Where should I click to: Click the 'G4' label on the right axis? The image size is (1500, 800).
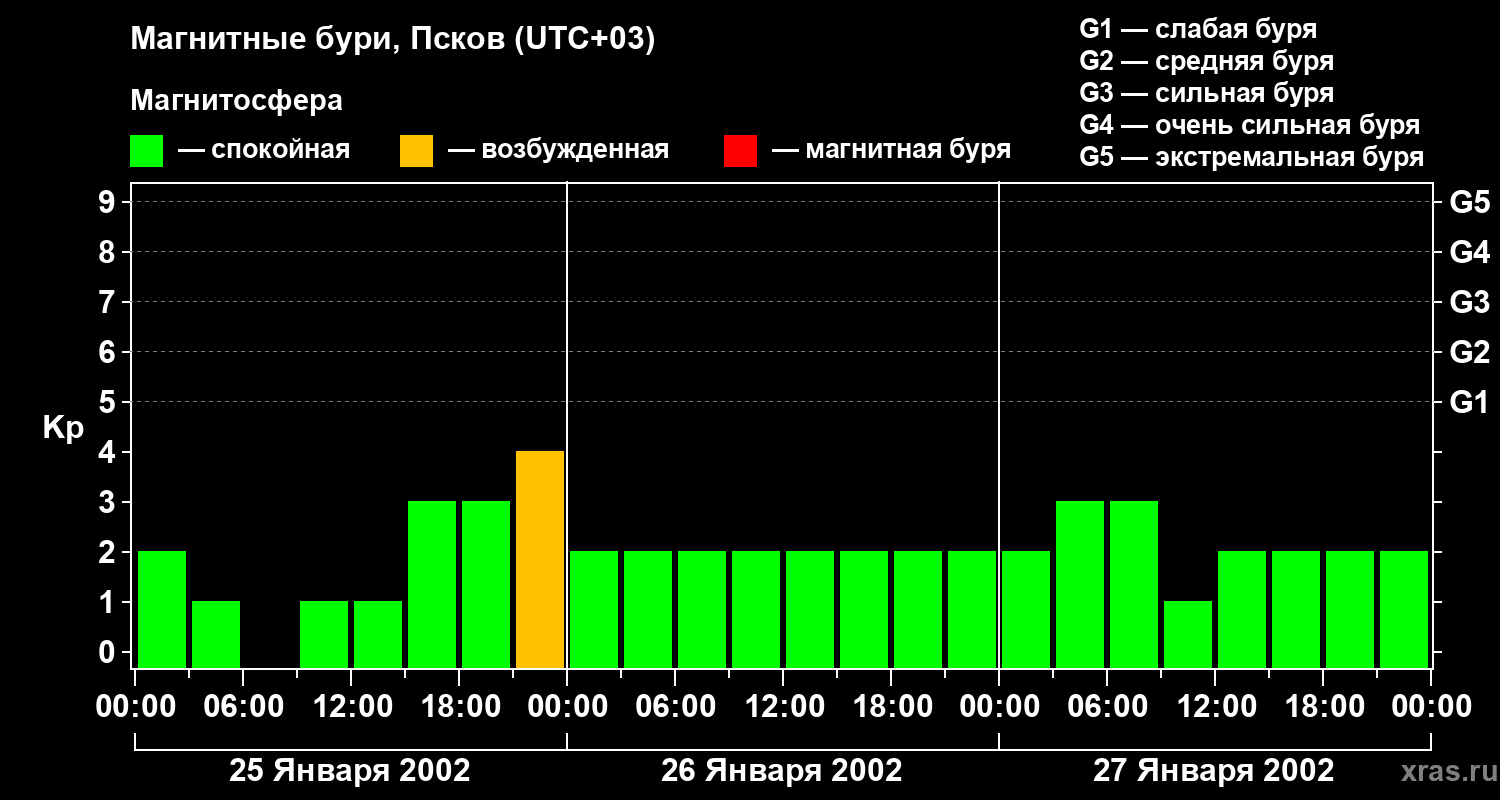pos(1470,252)
